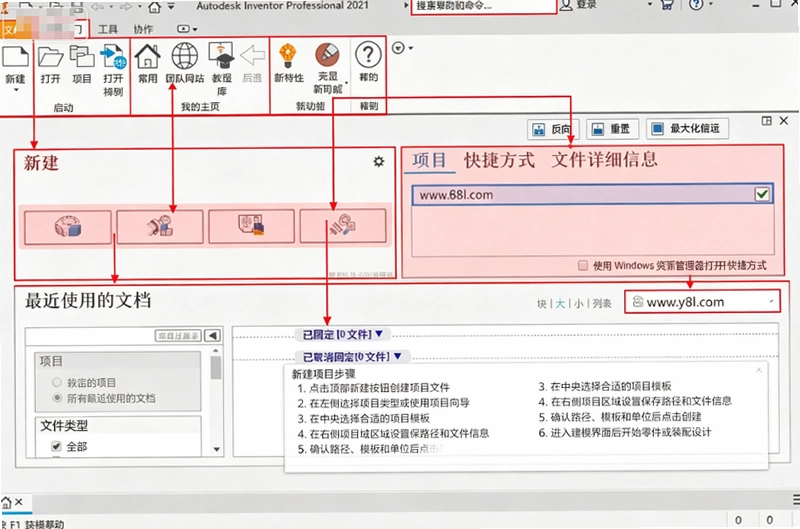Click the filter panel scrollbar thumb

(216, 367)
